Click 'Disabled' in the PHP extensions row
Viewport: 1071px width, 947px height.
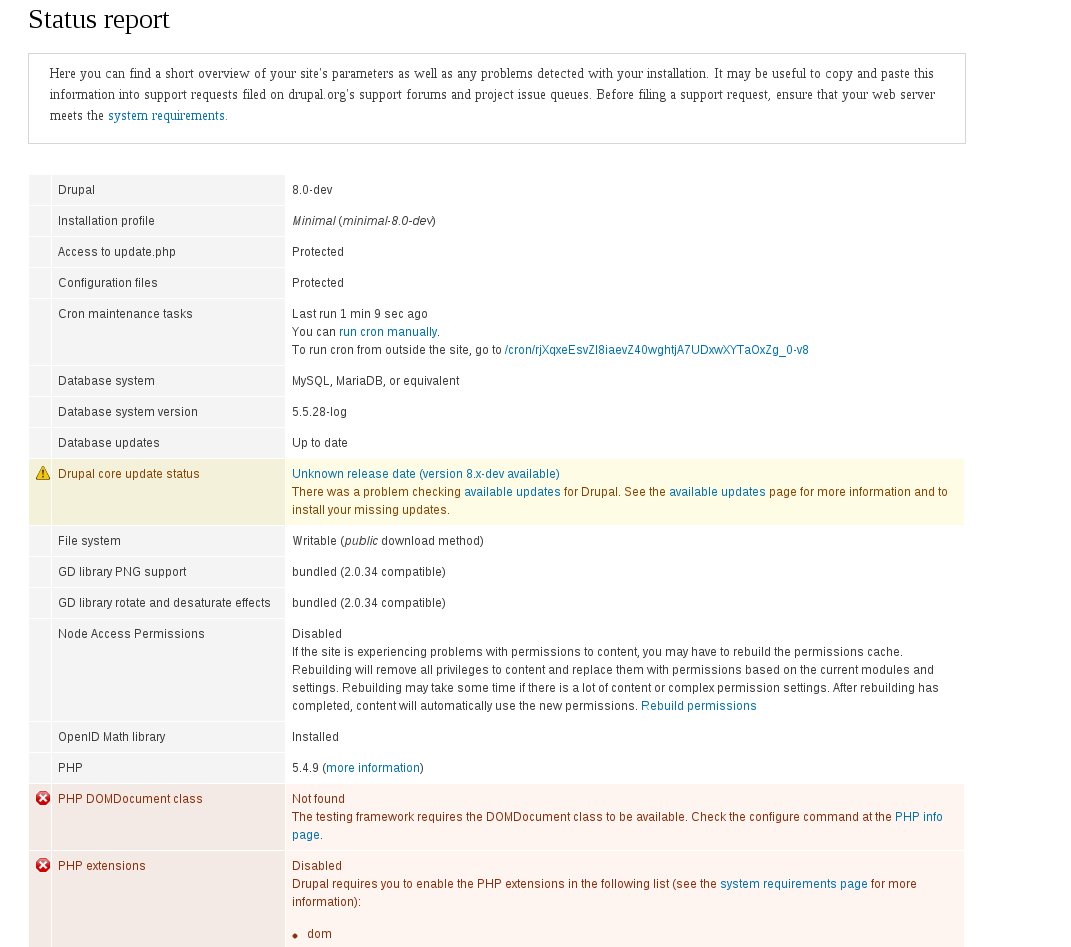click(x=317, y=865)
